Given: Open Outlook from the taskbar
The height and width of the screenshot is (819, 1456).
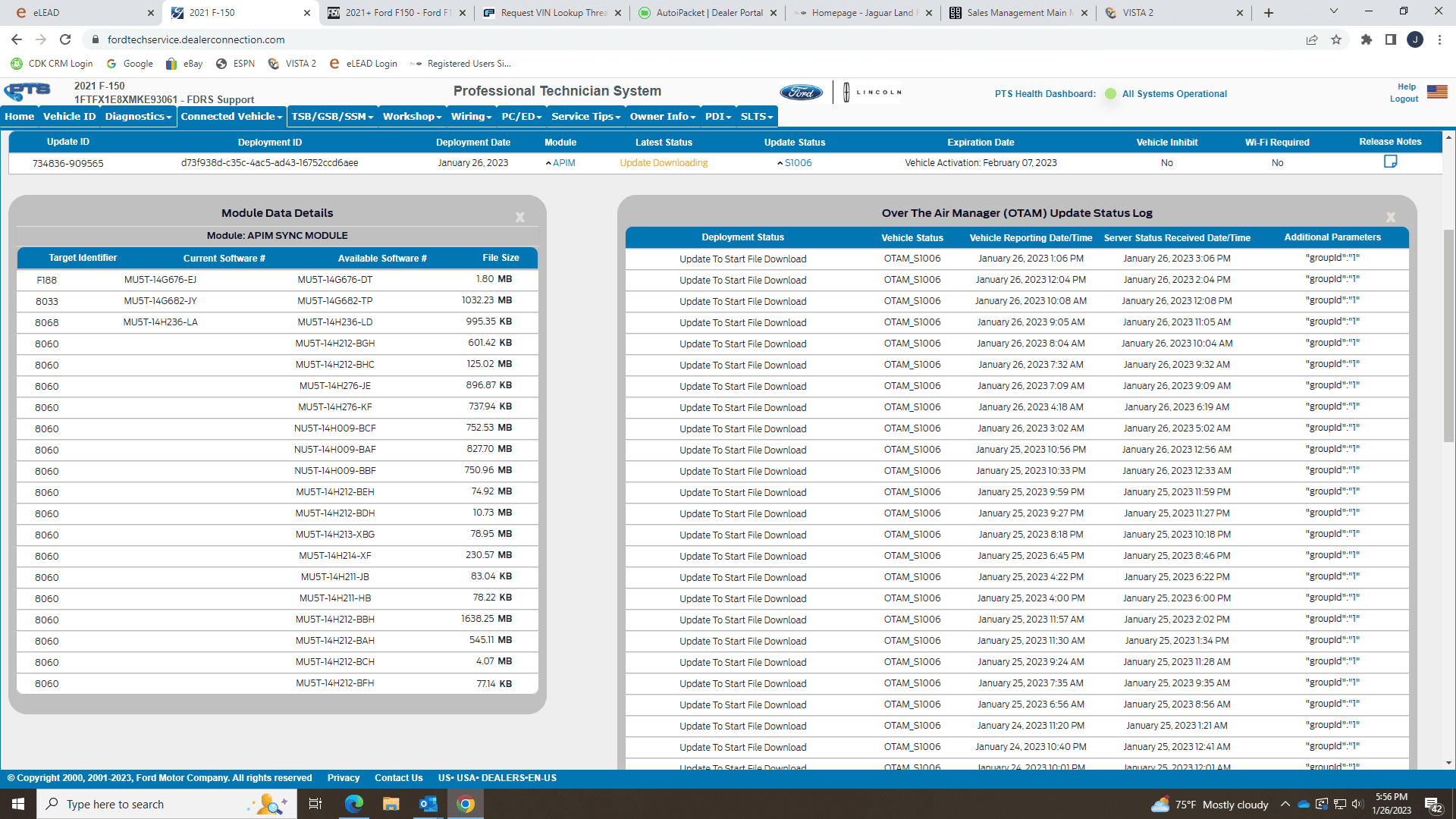Looking at the screenshot, I should tap(428, 804).
